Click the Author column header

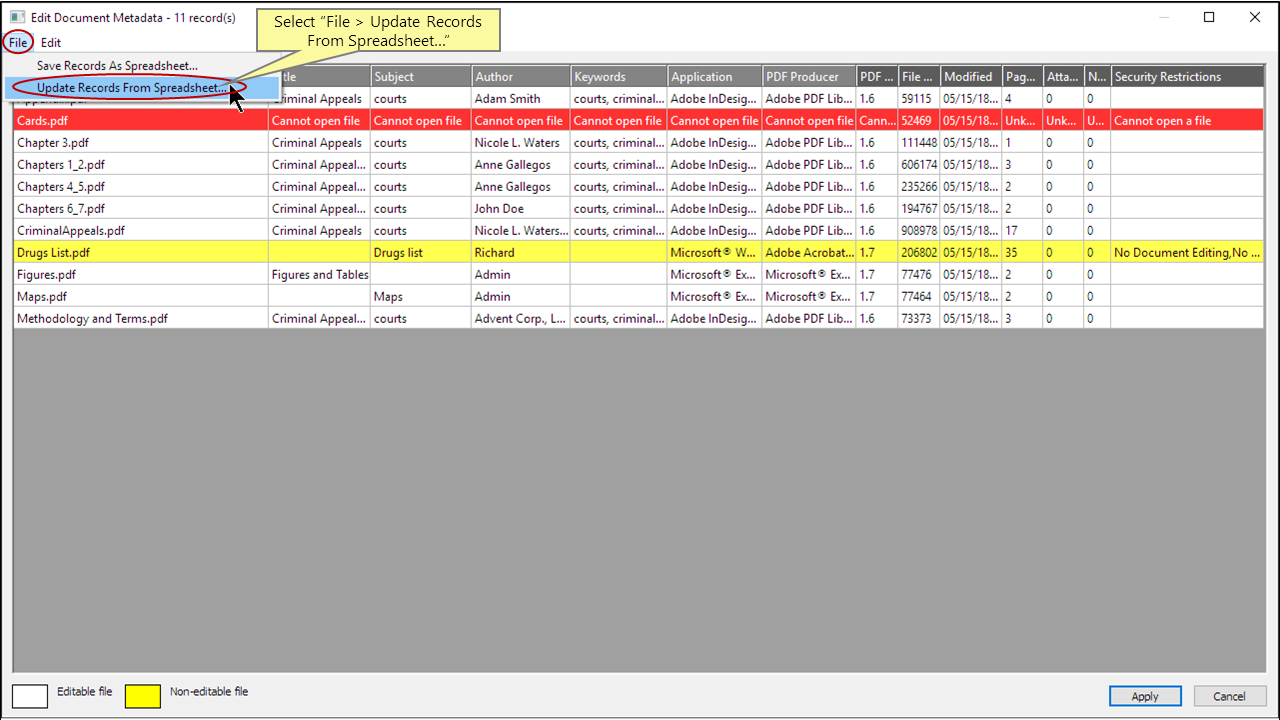(x=520, y=76)
